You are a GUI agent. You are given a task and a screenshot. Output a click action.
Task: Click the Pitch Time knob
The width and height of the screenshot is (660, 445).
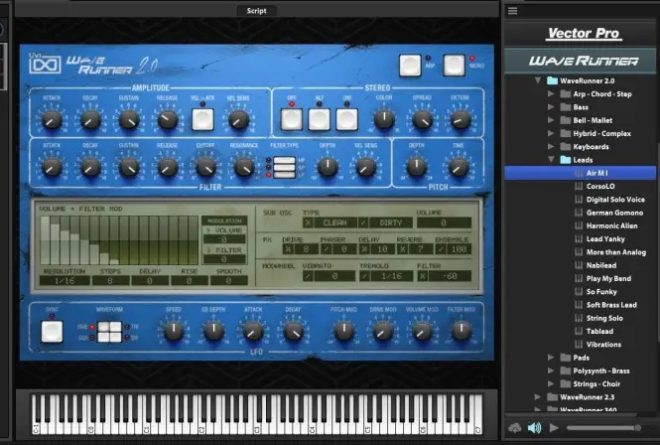coord(458,167)
